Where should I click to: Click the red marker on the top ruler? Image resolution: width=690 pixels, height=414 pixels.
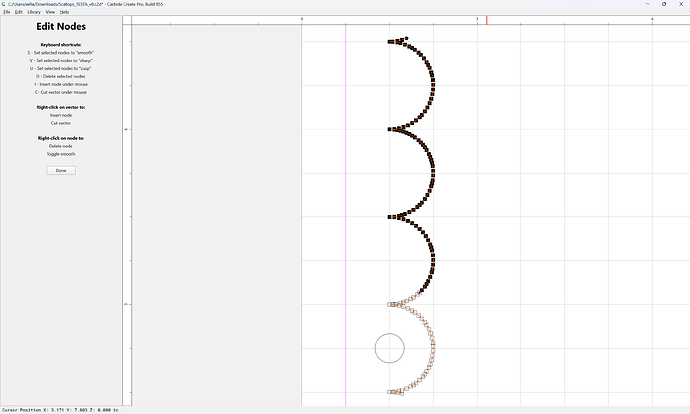point(487,20)
